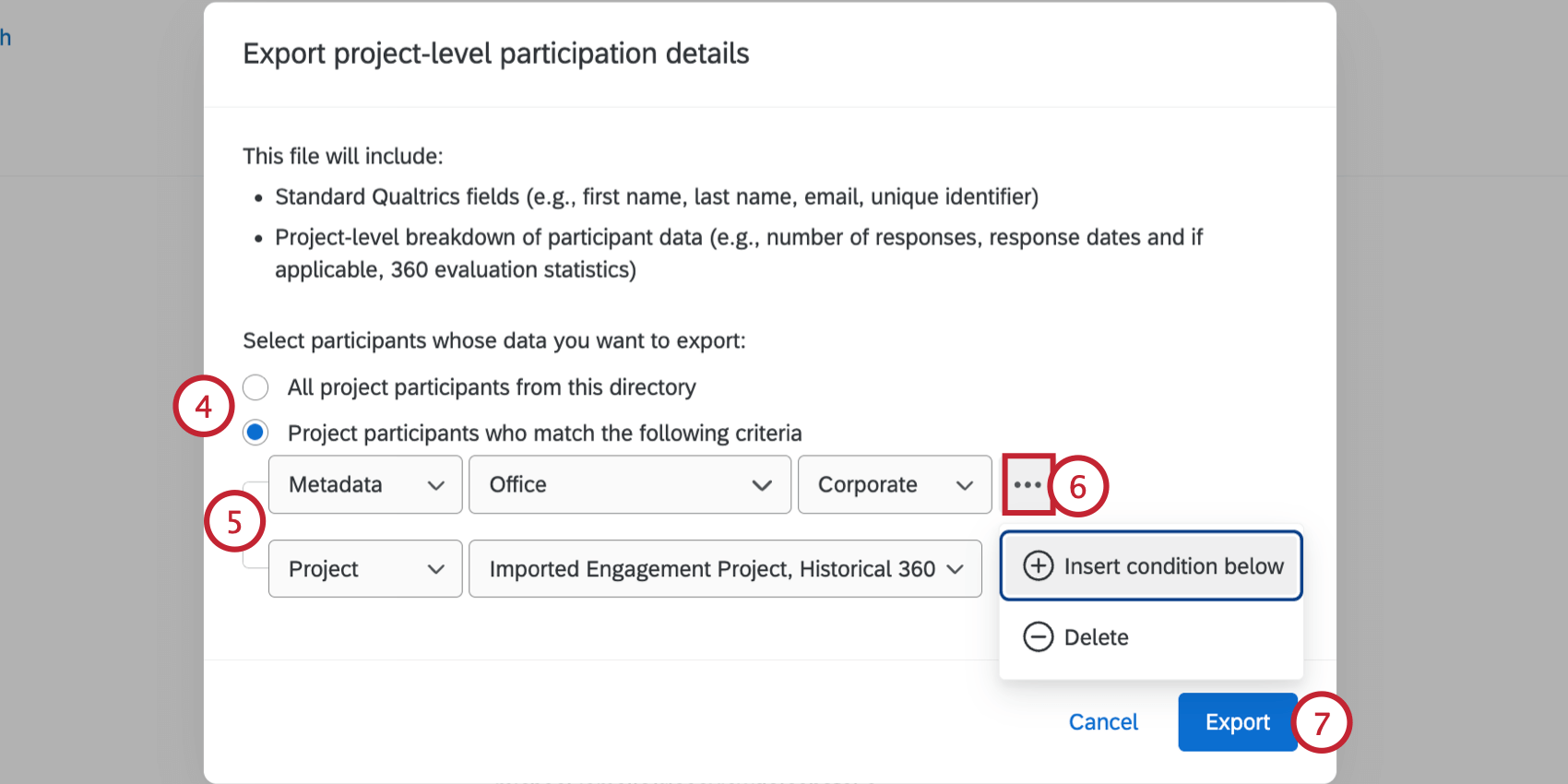Image resolution: width=1568 pixels, height=784 pixels.
Task: Select All project participants from this directory
Action: [x=255, y=387]
